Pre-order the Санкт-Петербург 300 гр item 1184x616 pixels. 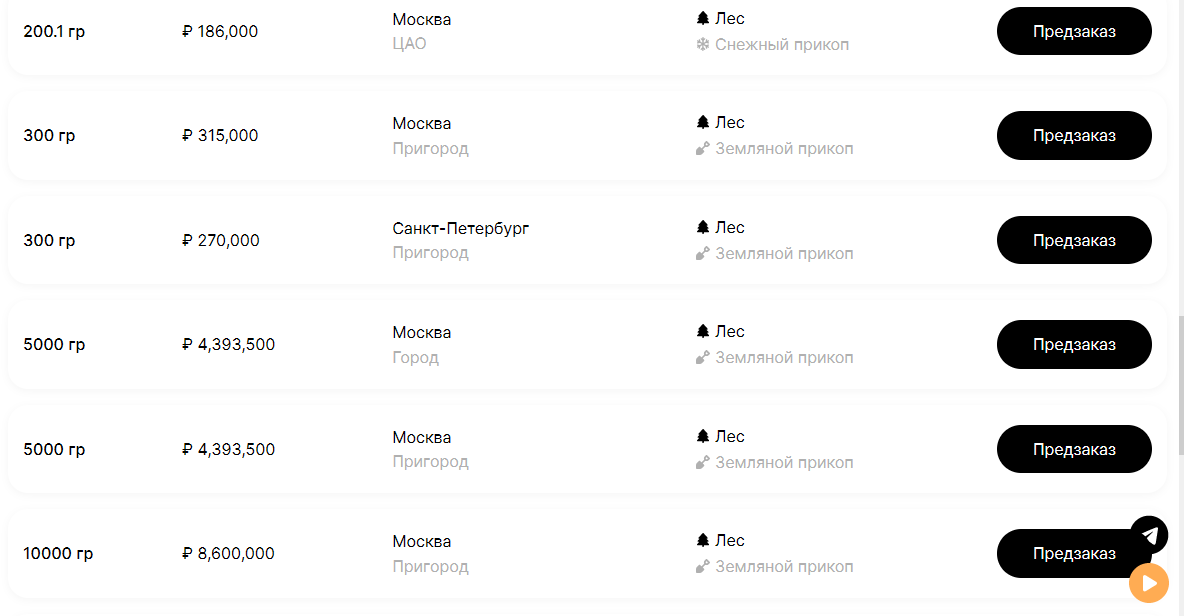pos(1074,240)
